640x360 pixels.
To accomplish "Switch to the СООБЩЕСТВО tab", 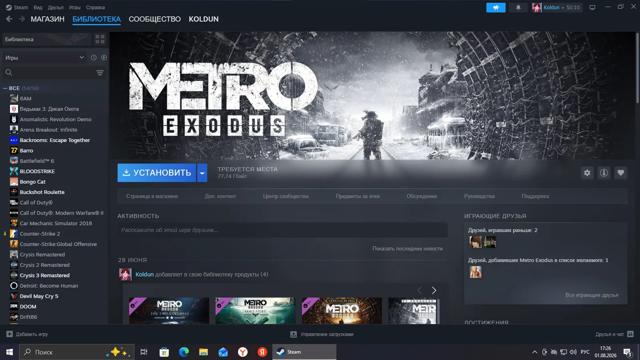I will [155, 19].
